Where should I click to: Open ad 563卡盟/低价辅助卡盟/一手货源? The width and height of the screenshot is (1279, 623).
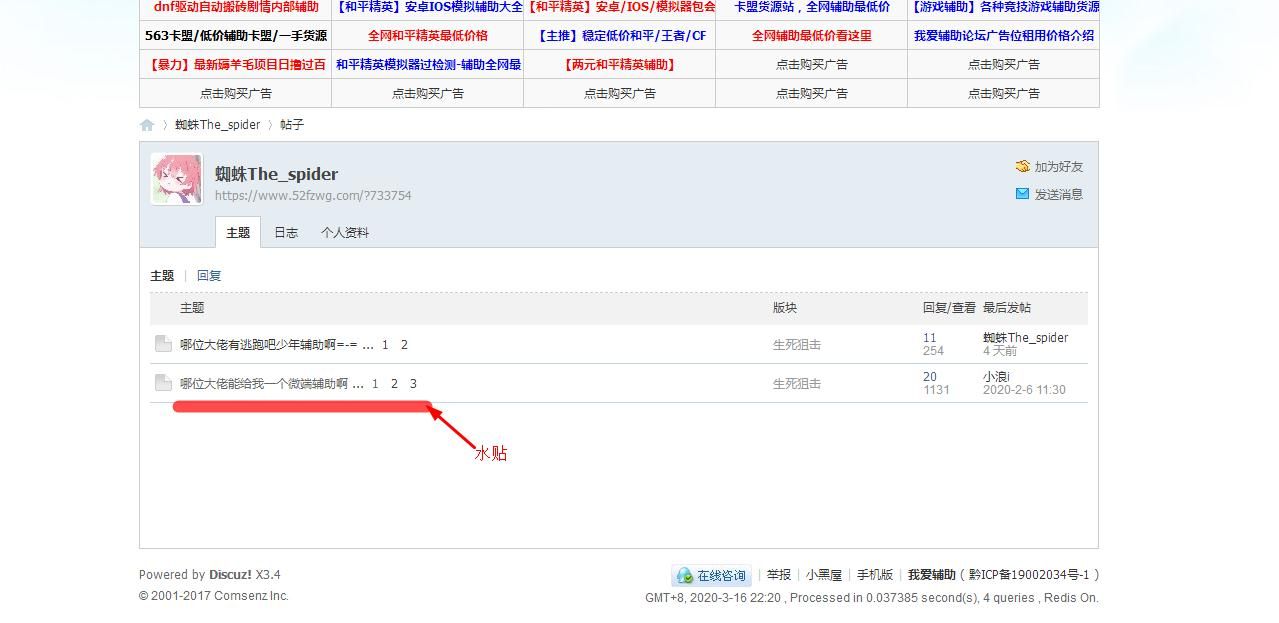tap(236, 35)
